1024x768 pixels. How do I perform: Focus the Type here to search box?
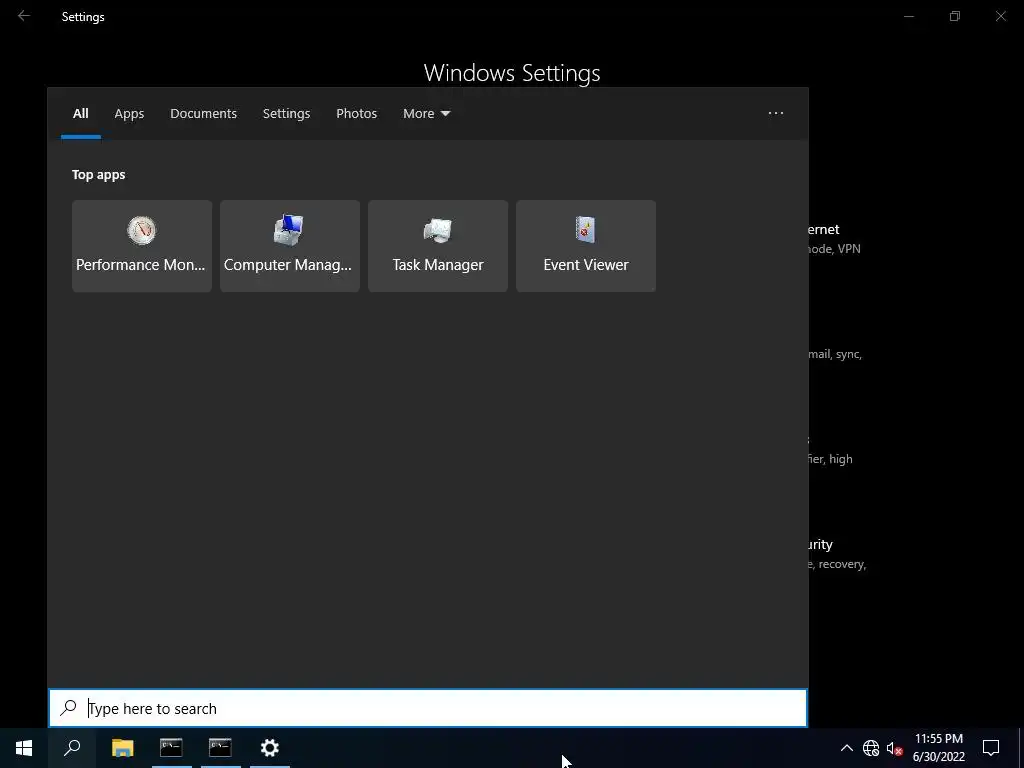click(x=428, y=708)
